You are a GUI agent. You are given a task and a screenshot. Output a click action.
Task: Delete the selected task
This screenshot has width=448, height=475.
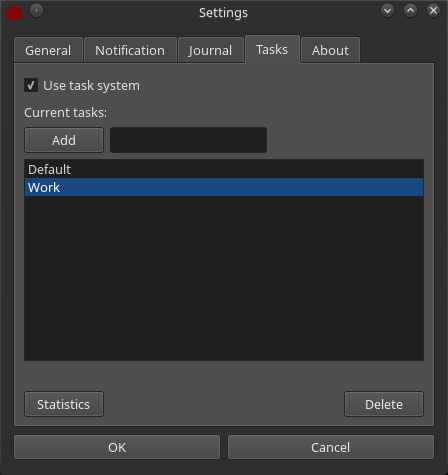pos(384,404)
